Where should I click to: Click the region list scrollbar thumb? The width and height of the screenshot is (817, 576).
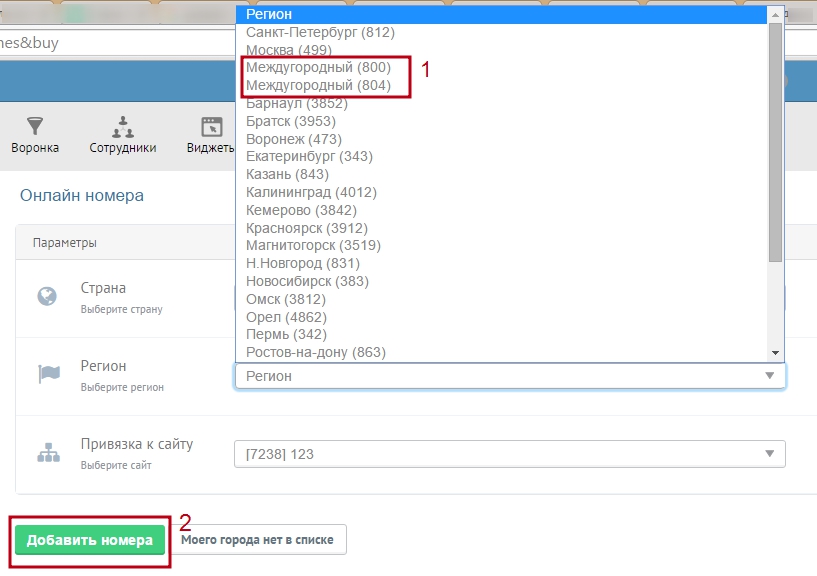775,142
